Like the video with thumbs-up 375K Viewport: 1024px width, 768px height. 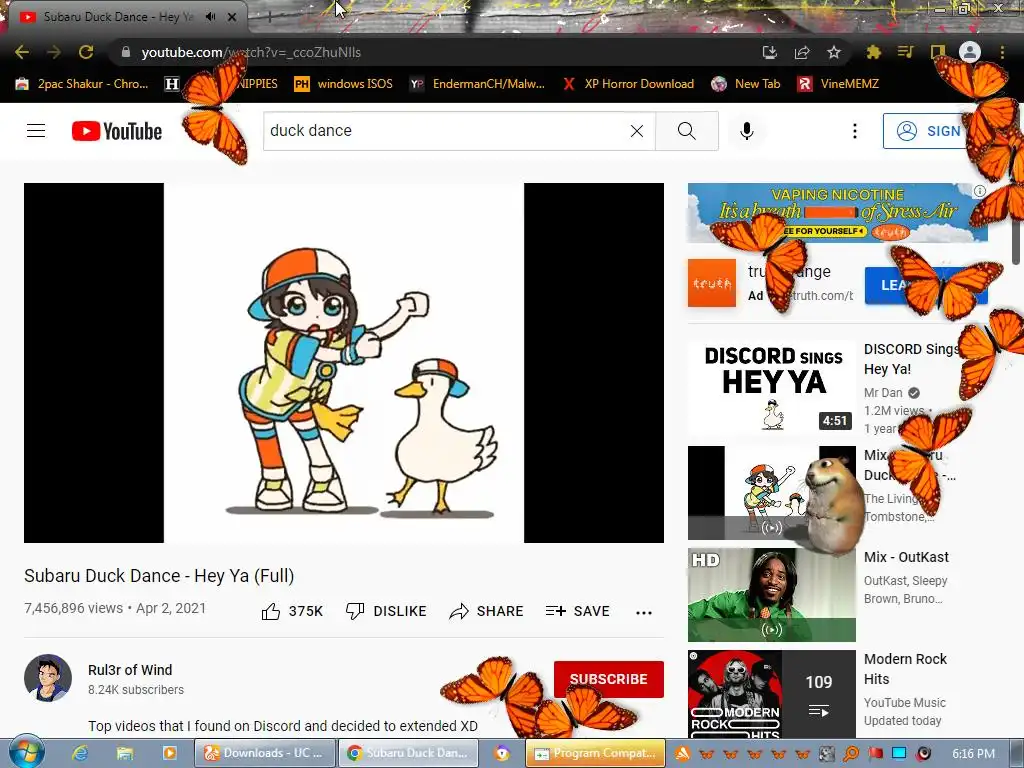click(x=292, y=611)
